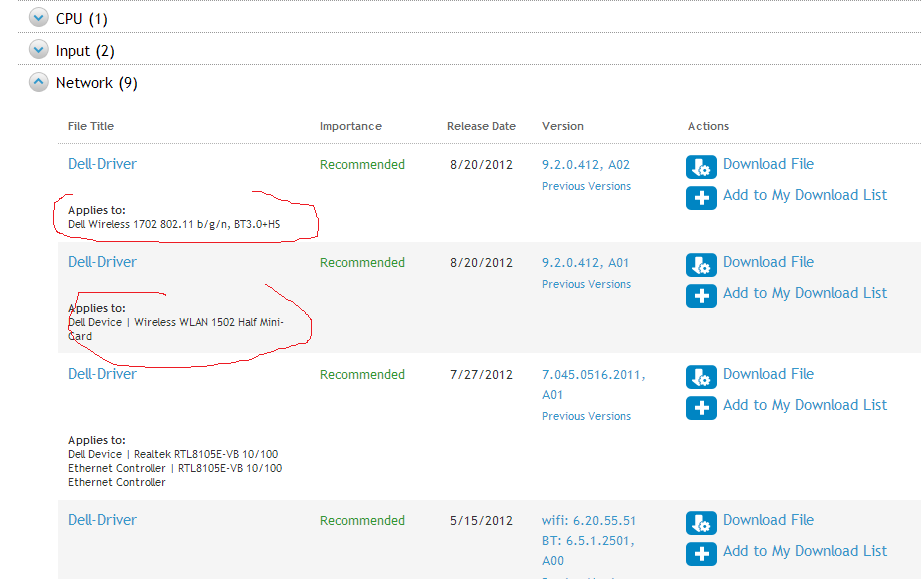This screenshot has height=579, width=921.
Task: Open Dell-Driver link for Dell Wireless 1702
Action: pyautogui.click(x=102, y=164)
